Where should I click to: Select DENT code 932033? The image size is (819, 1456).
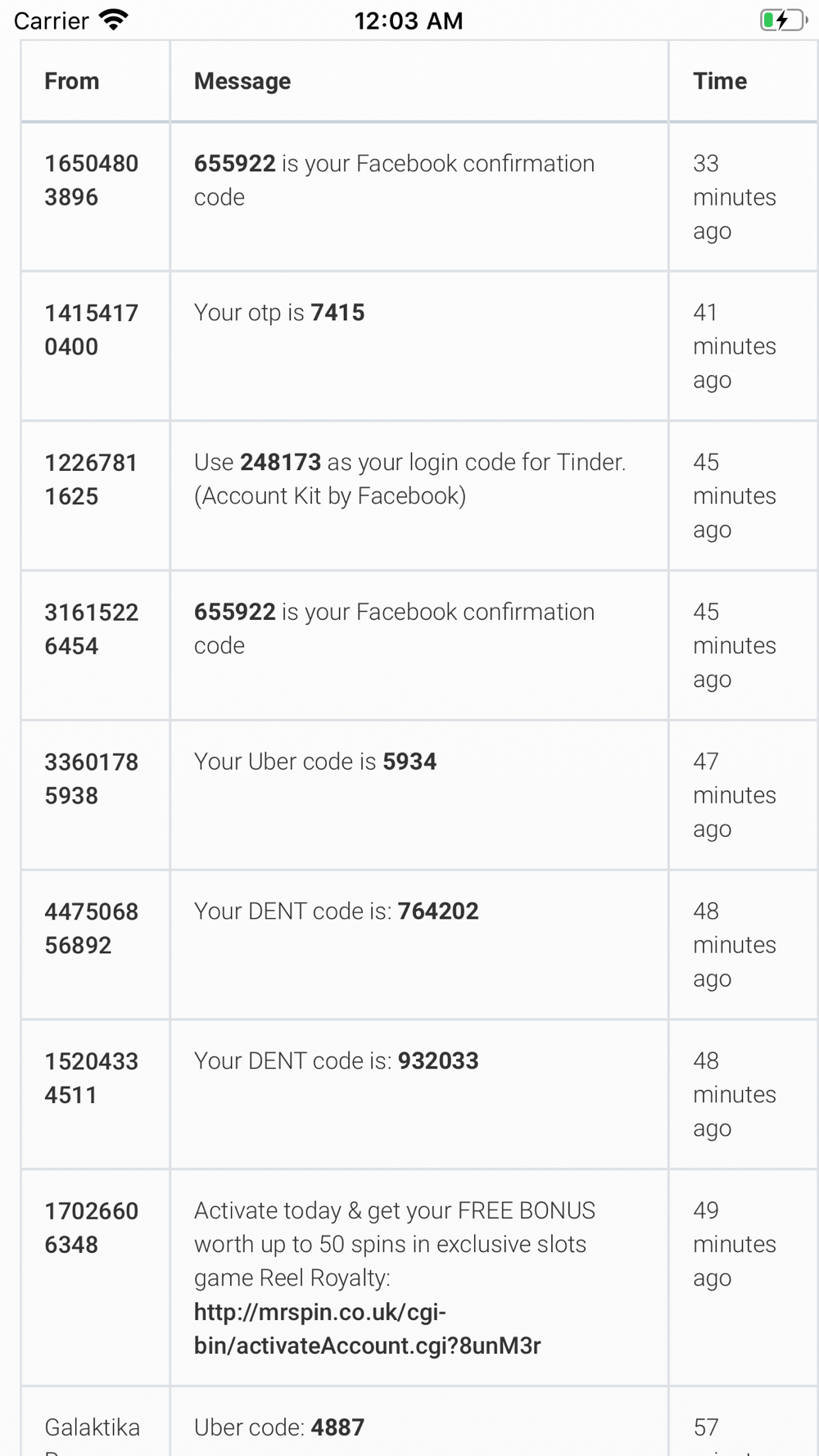[x=438, y=1061]
